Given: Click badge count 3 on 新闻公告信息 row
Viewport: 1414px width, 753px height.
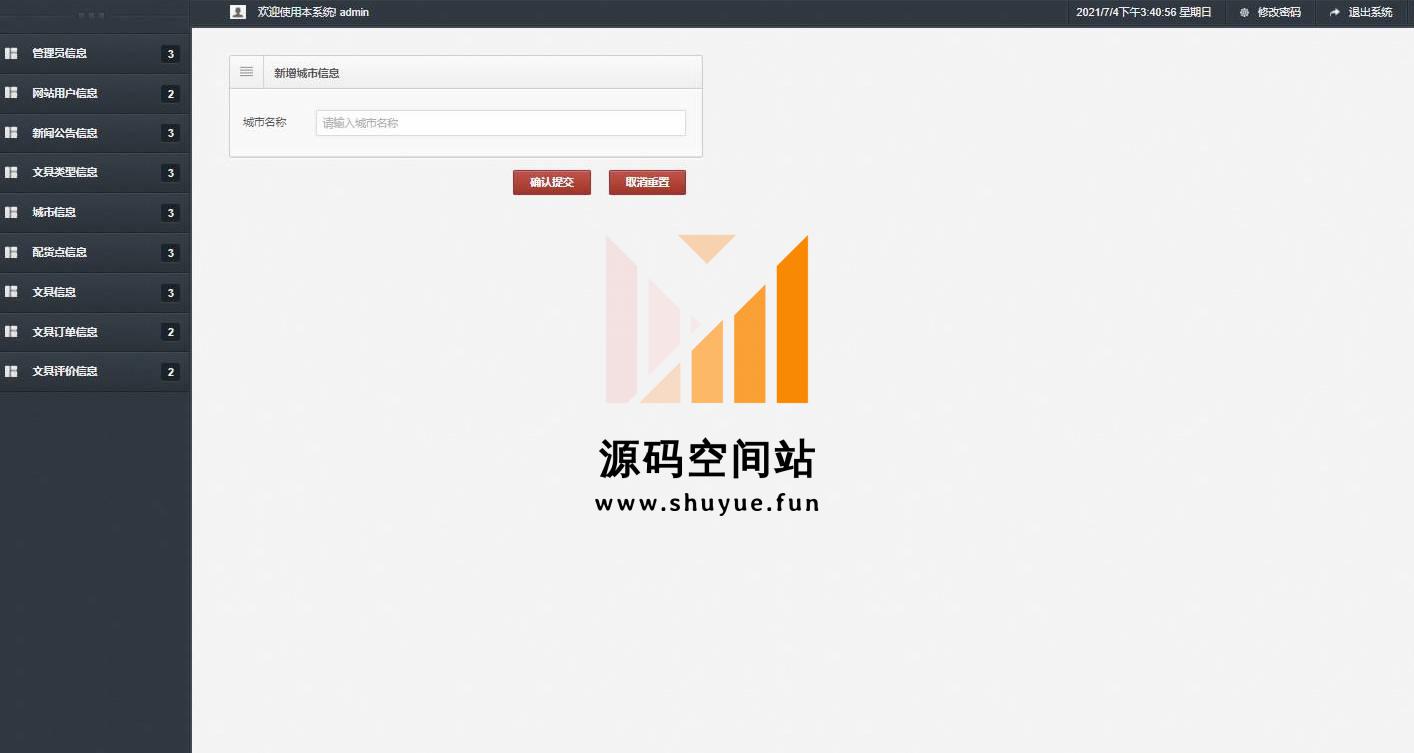Looking at the screenshot, I should tap(171, 133).
